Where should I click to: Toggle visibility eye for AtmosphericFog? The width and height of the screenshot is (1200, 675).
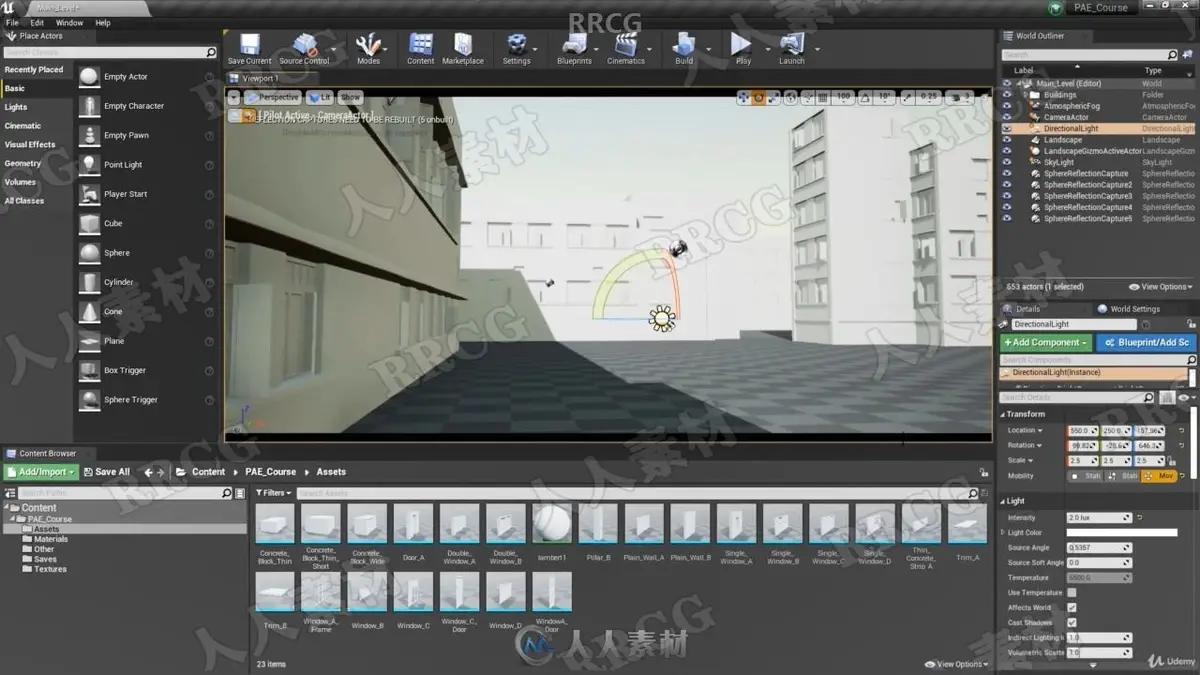[1007, 106]
